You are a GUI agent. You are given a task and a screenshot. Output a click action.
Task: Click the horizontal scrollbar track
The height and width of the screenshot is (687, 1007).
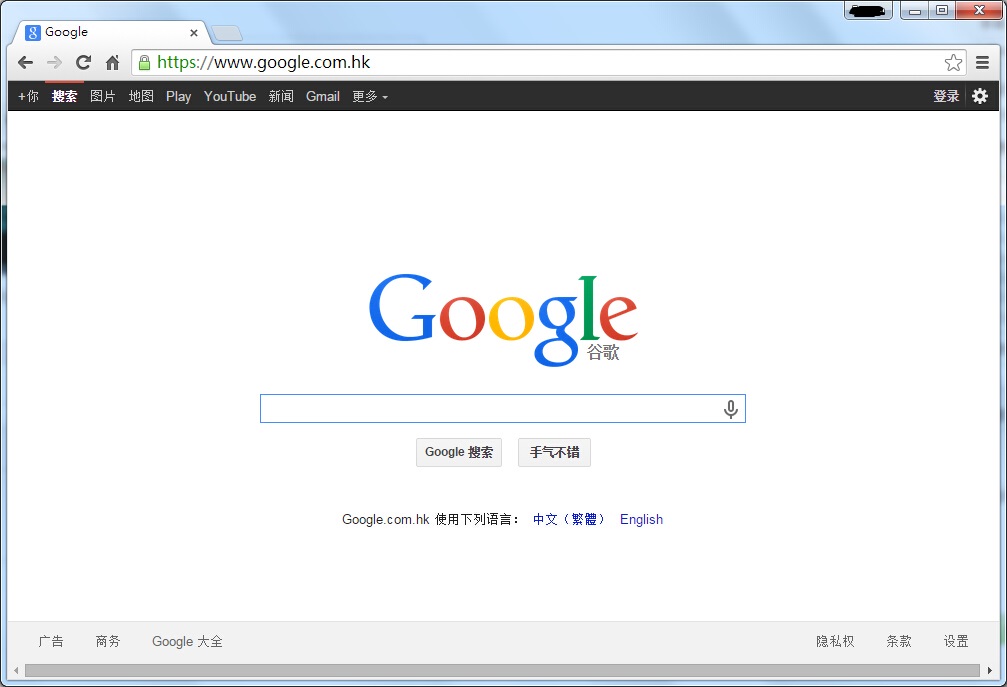coord(502,670)
